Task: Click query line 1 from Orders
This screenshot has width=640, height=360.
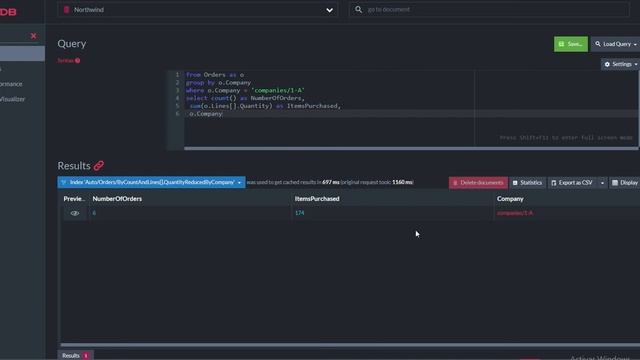Action: (x=215, y=75)
